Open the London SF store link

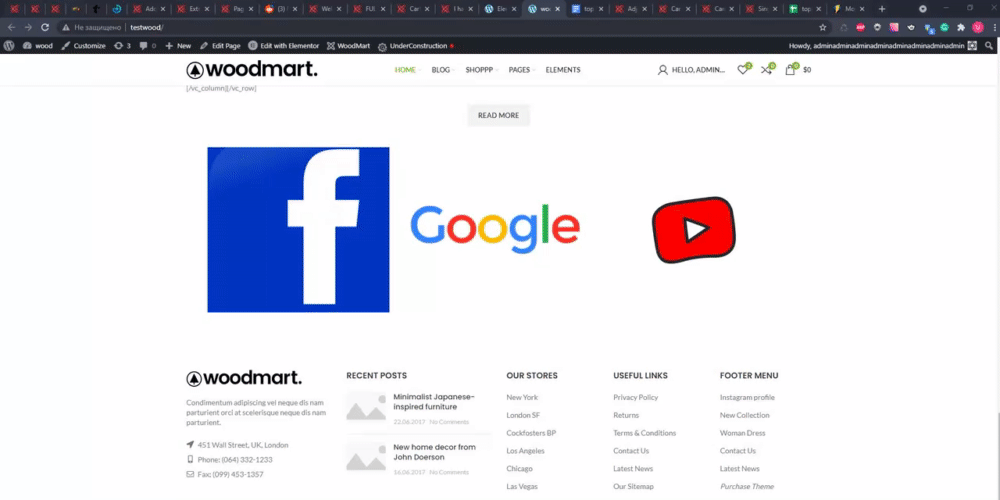pos(523,415)
